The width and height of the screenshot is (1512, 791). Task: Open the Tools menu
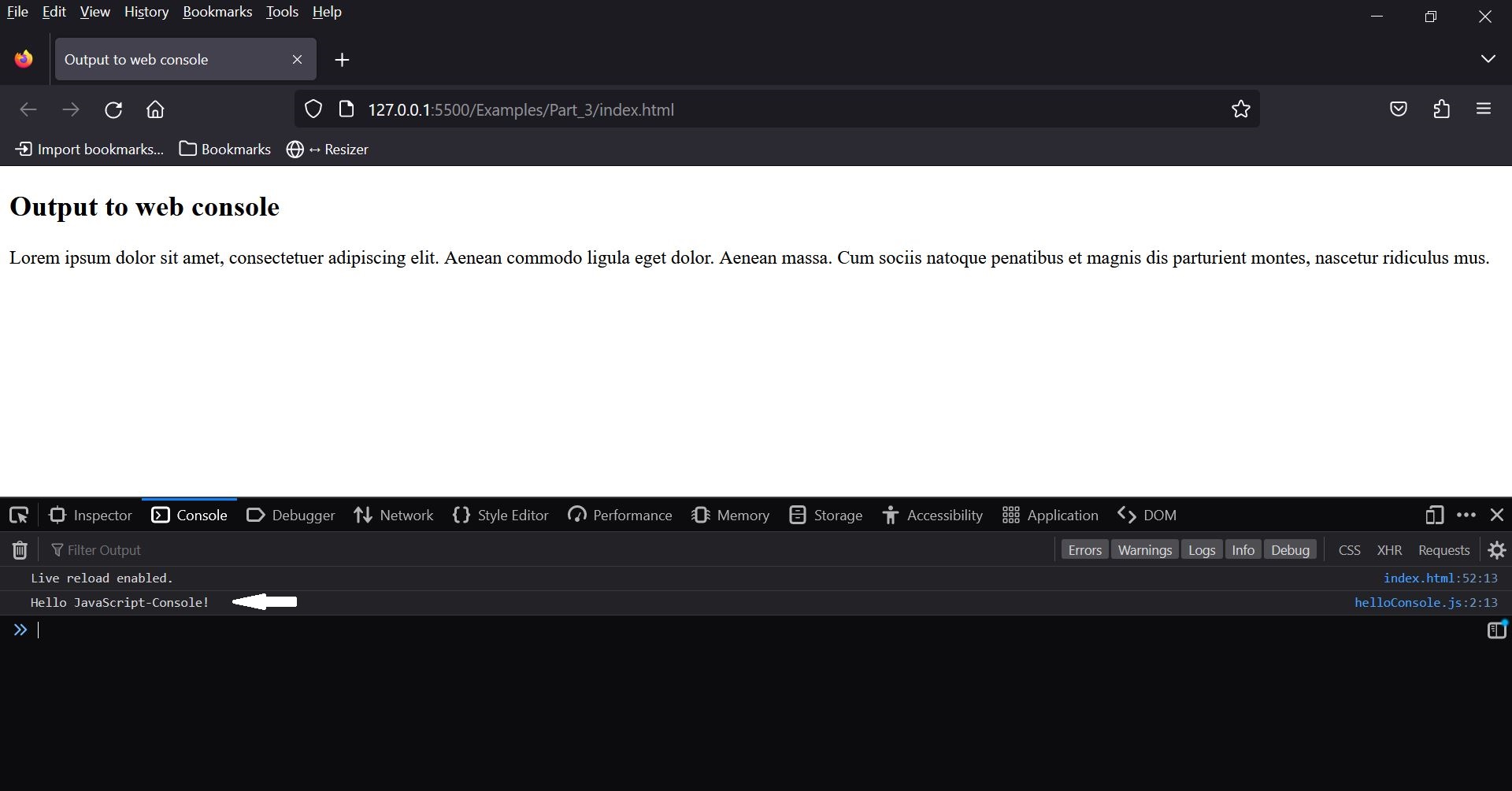(281, 11)
